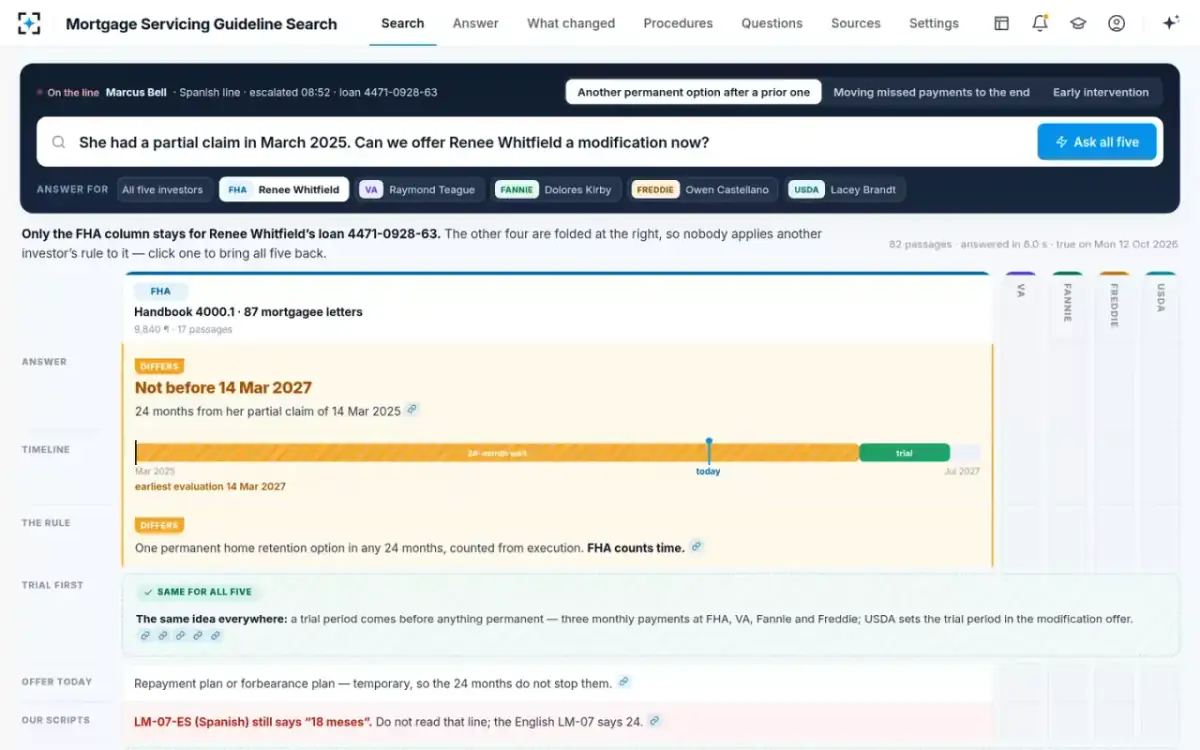Select the USDA Lacey Brandt chip
This screenshot has height=750, width=1200.
point(846,189)
